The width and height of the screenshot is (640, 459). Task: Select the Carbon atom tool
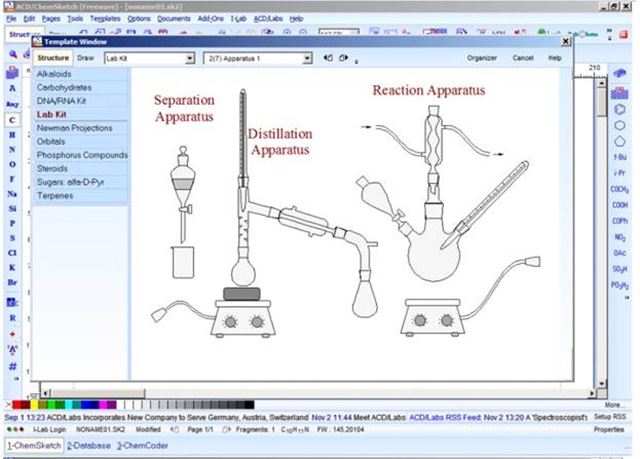[12, 120]
